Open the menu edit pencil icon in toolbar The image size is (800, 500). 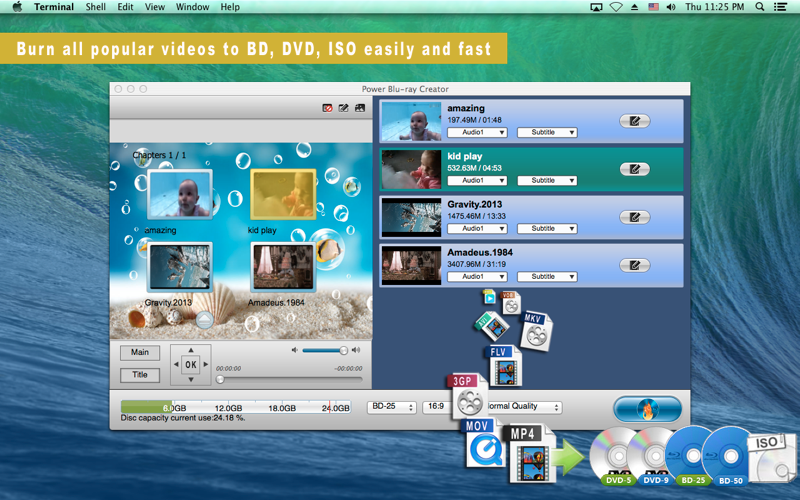click(343, 108)
